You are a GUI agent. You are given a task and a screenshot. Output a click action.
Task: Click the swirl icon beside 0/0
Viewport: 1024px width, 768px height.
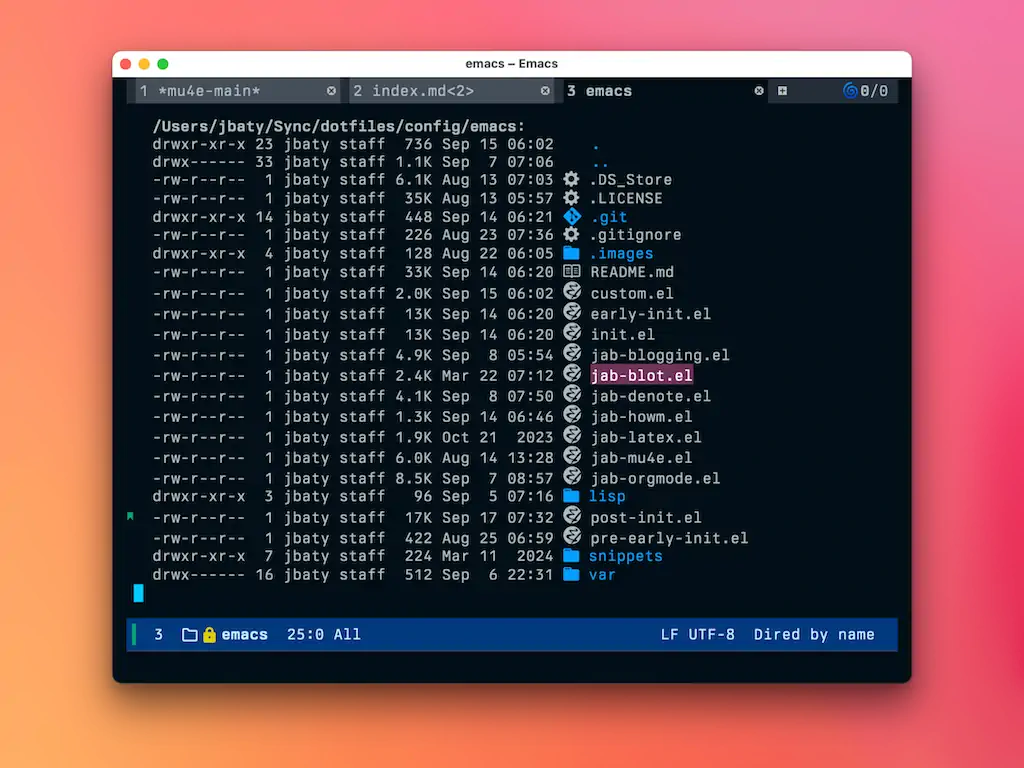(850, 91)
